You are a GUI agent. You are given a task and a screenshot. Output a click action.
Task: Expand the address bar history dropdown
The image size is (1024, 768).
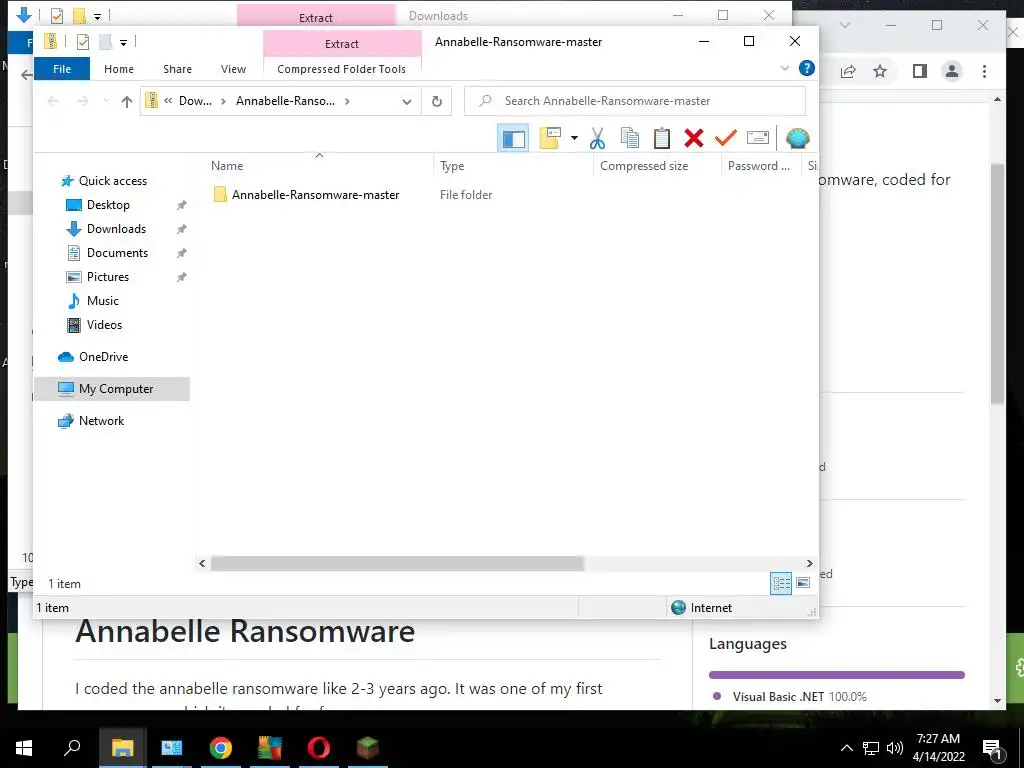click(x=407, y=101)
